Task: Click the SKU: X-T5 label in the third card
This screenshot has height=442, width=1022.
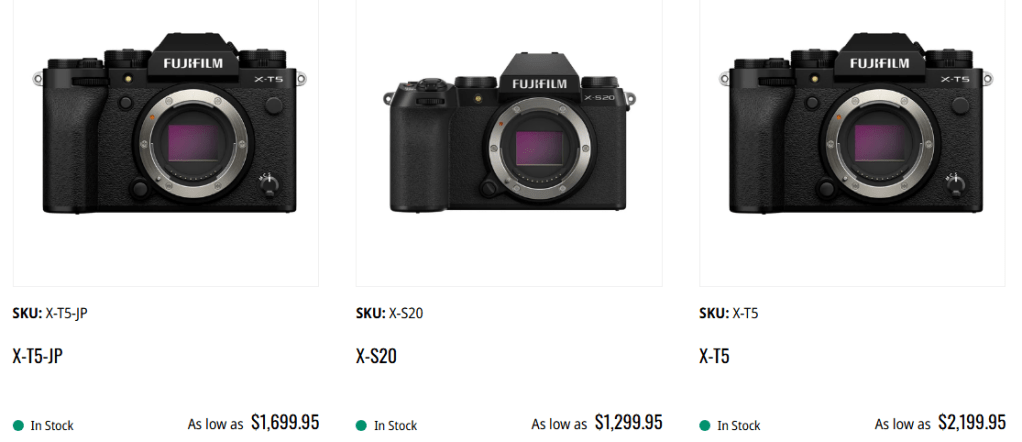Action: click(x=728, y=313)
